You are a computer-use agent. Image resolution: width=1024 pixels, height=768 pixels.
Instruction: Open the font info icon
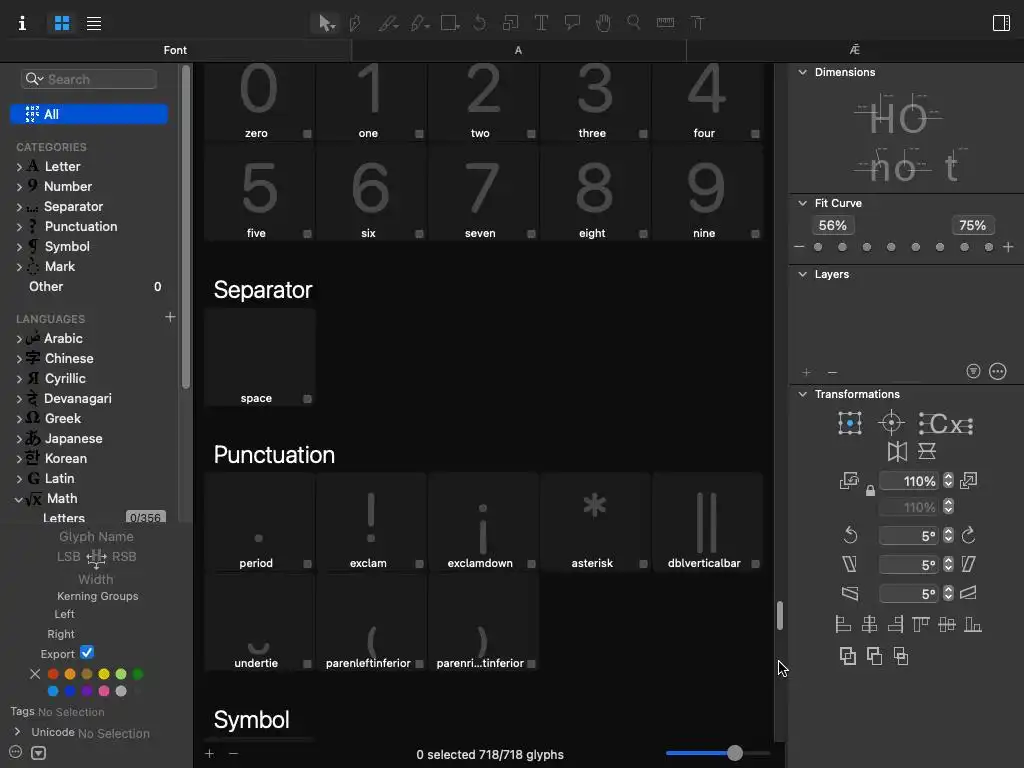[22, 24]
